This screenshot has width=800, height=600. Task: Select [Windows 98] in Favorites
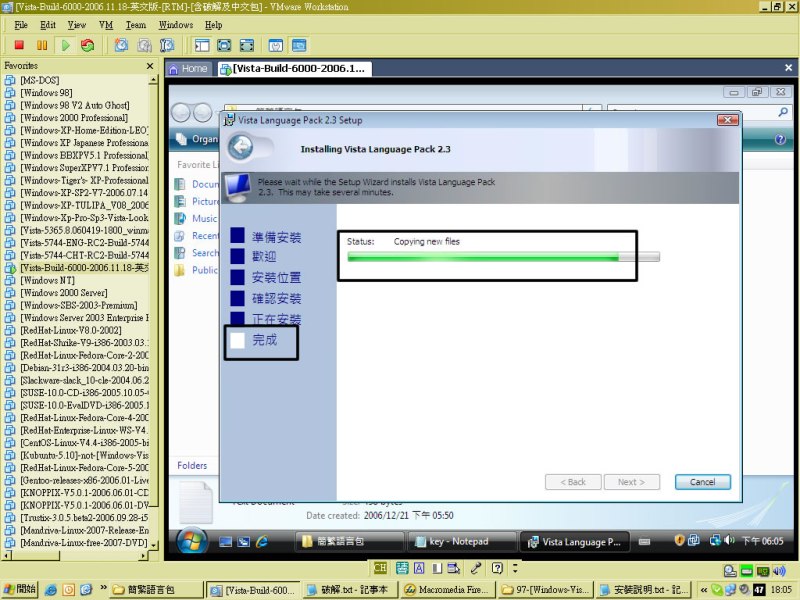(46, 93)
